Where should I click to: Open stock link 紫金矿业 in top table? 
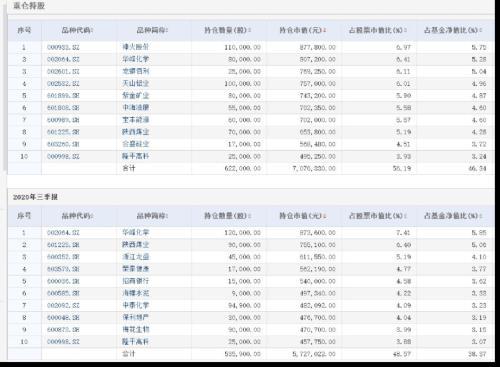(x=135, y=96)
